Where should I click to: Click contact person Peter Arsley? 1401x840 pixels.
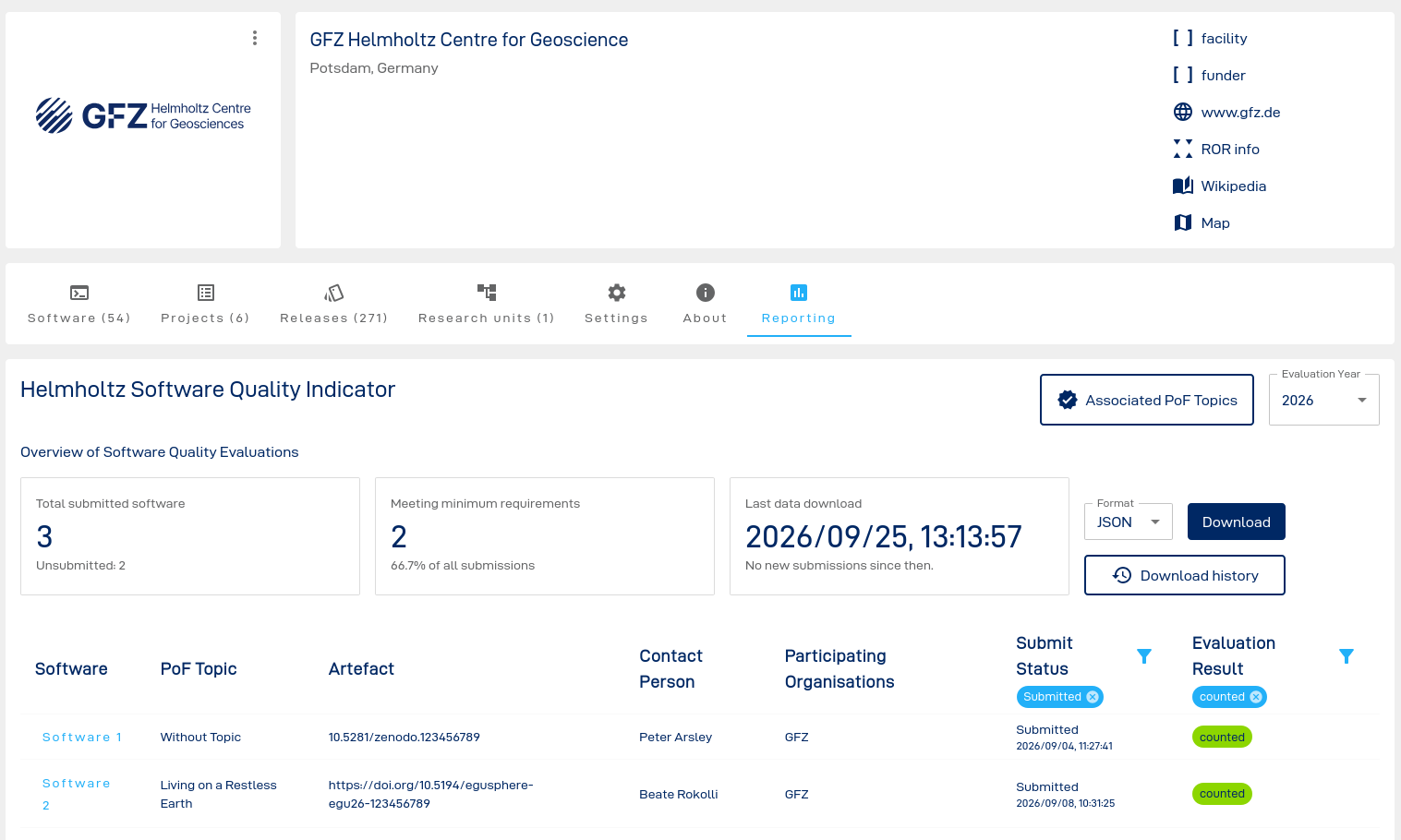[676, 738]
